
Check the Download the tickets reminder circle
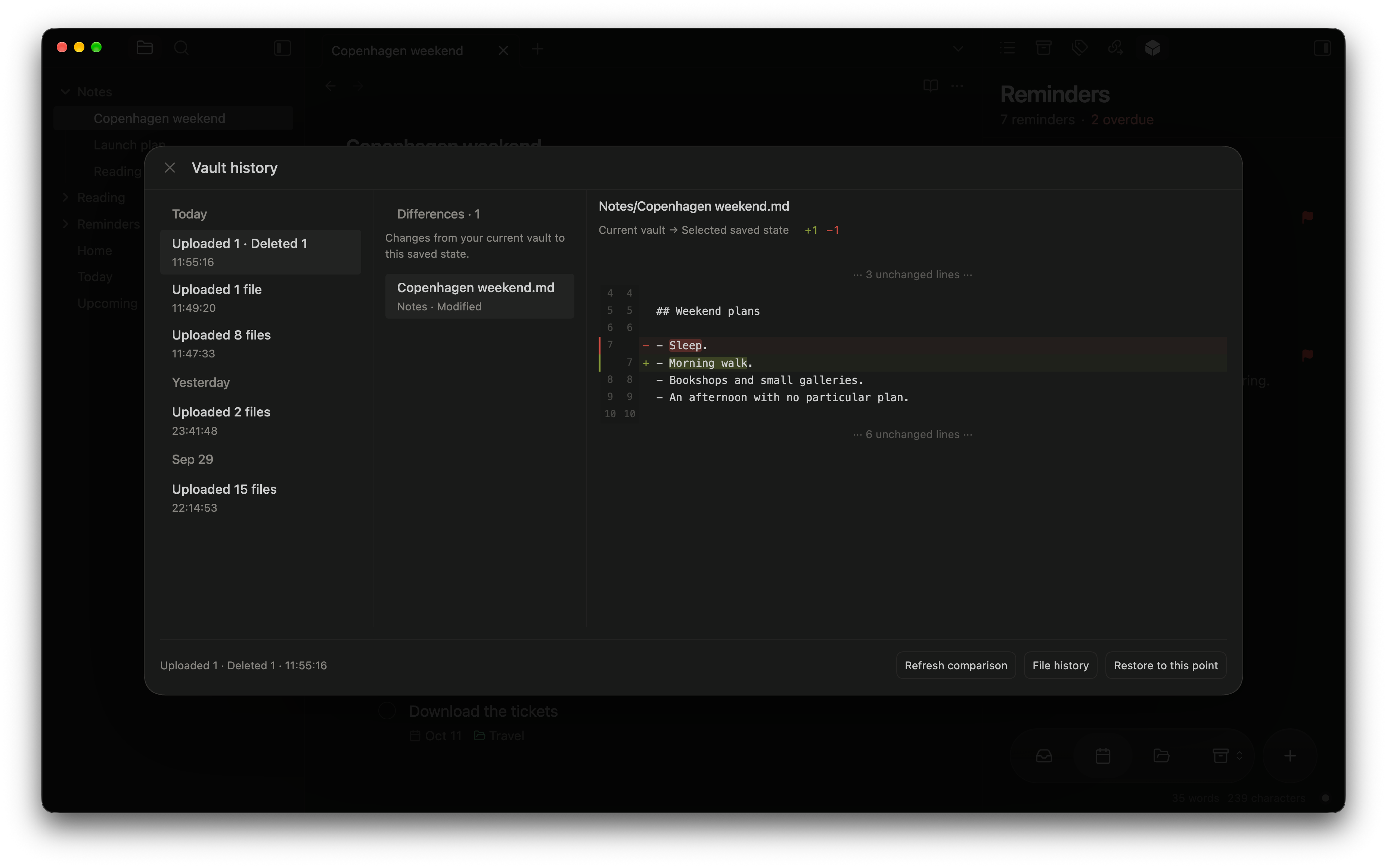click(387, 711)
